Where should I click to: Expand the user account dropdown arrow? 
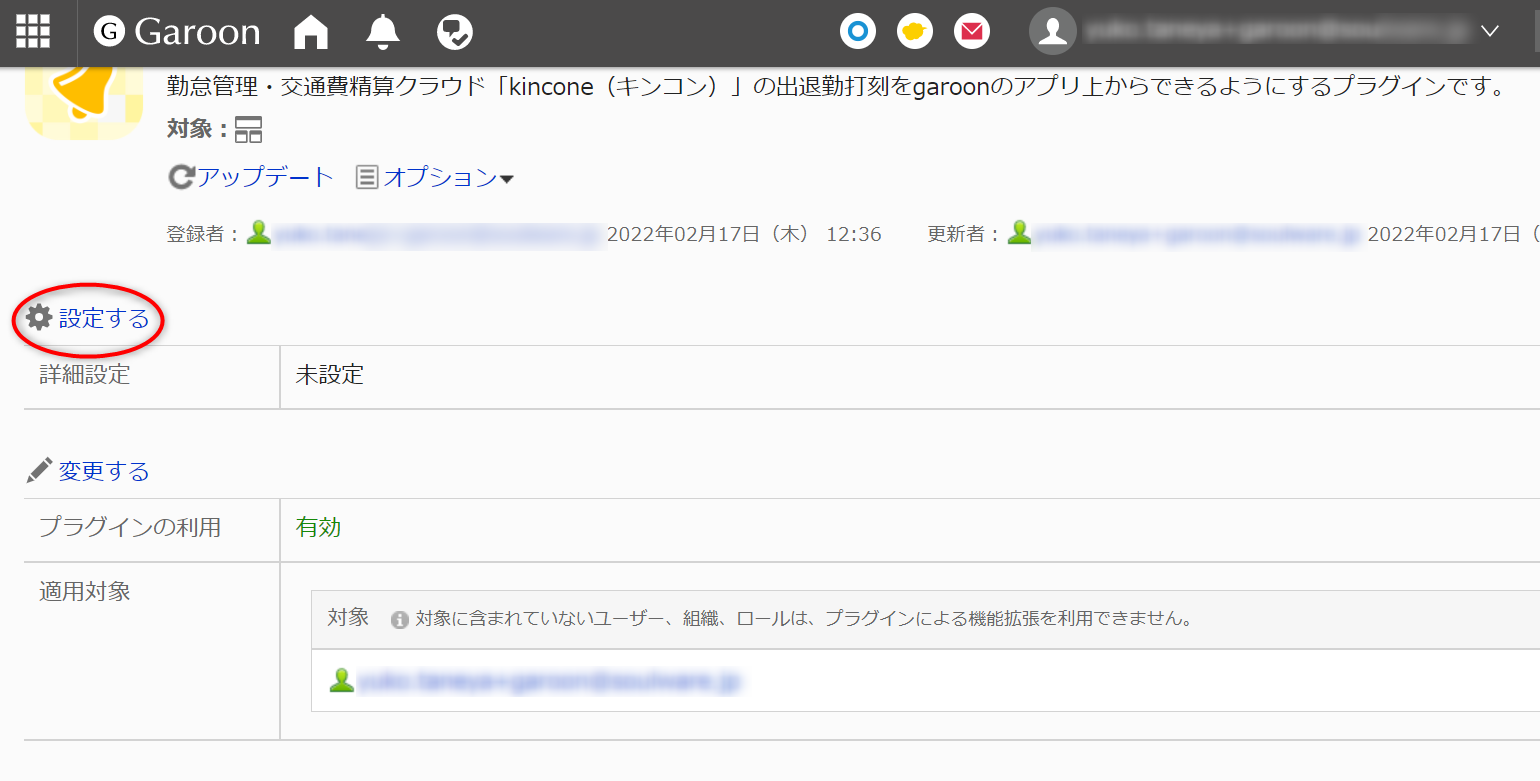point(1490,31)
